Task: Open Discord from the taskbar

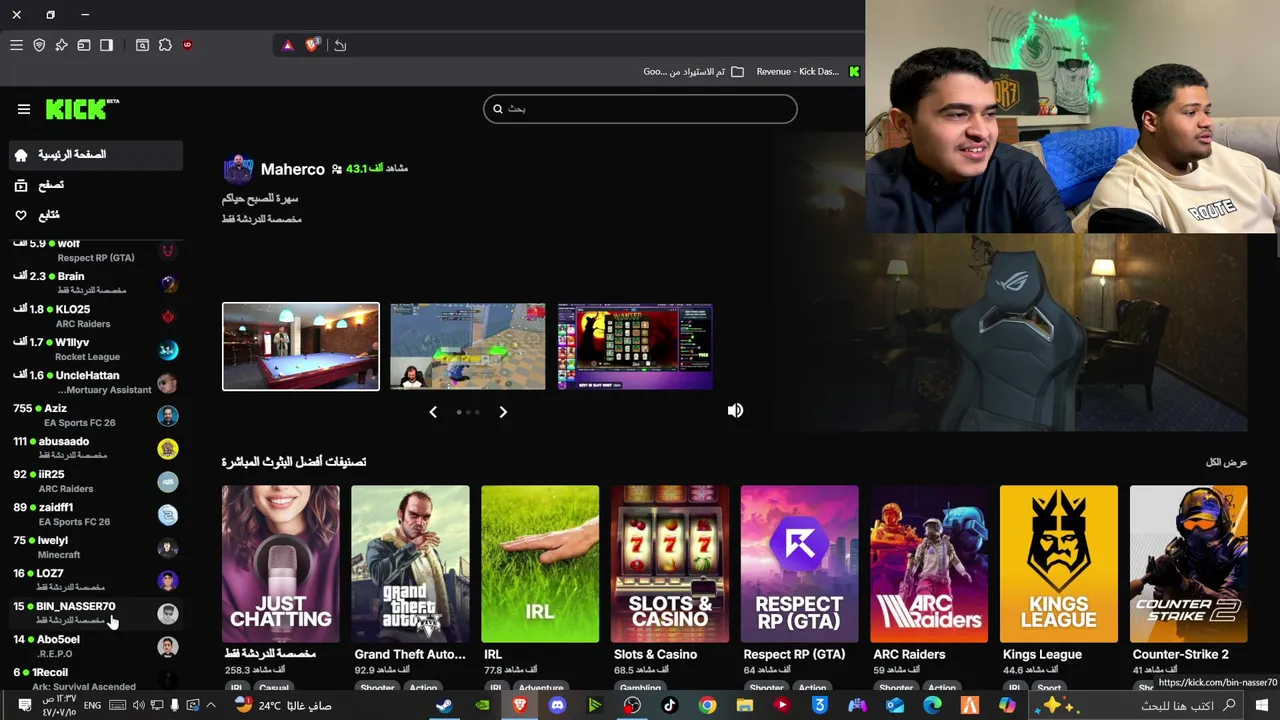Action: (557, 705)
